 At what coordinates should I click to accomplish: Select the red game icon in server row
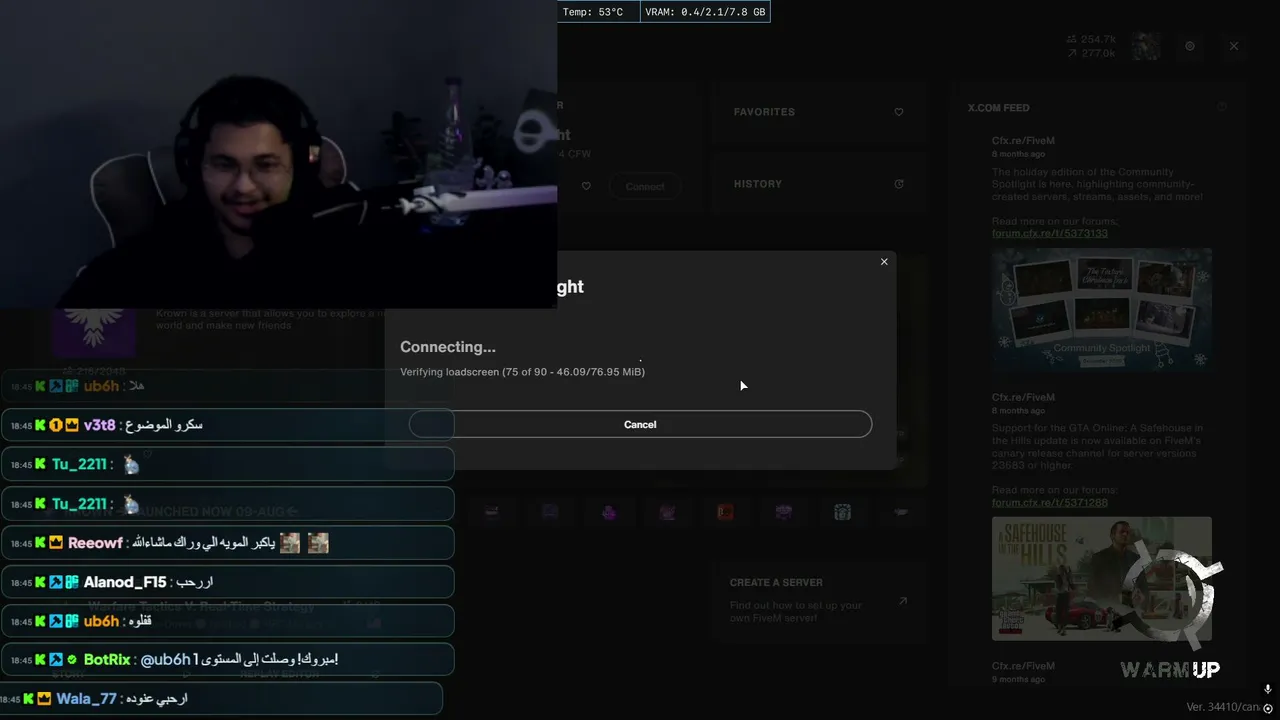pyautogui.click(x=725, y=512)
